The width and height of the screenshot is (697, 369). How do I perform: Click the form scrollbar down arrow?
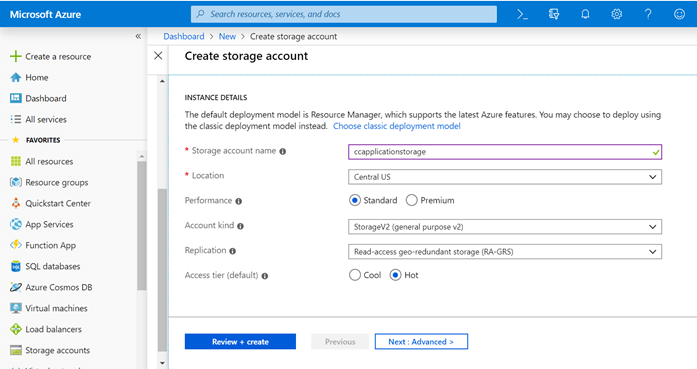click(162, 363)
